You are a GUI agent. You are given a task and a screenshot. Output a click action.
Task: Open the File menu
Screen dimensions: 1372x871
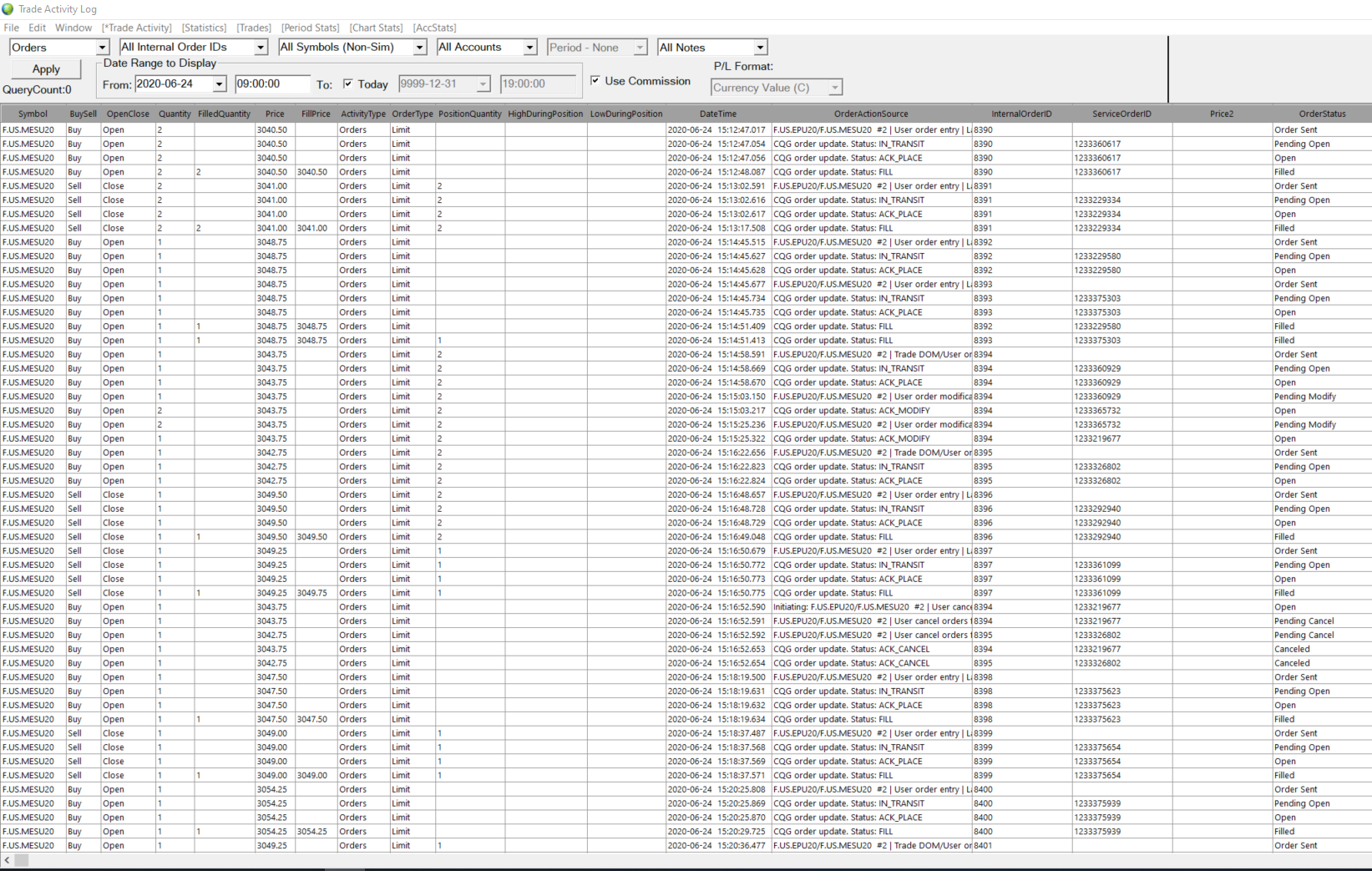coord(12,28)
